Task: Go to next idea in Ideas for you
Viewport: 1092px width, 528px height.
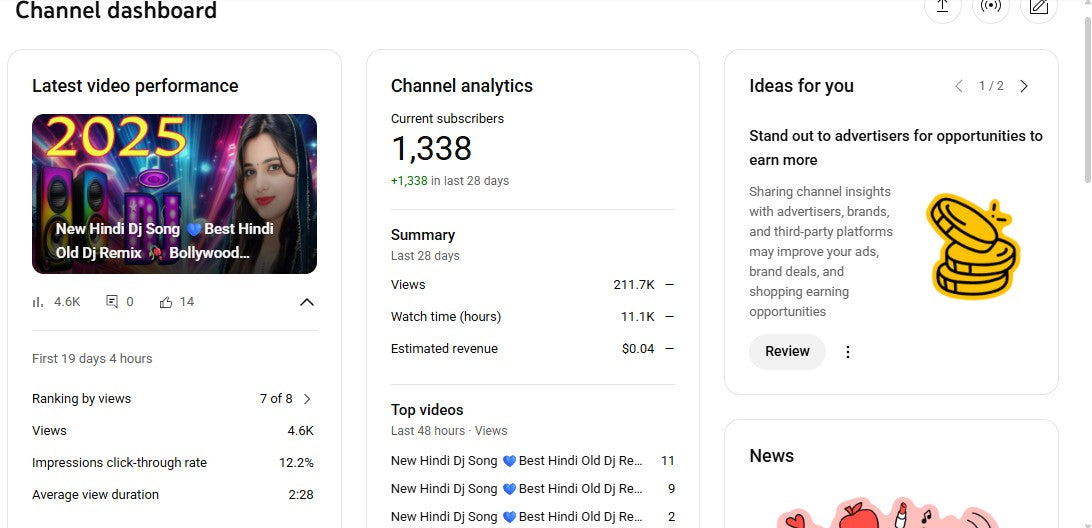Action: point(1024,87)
